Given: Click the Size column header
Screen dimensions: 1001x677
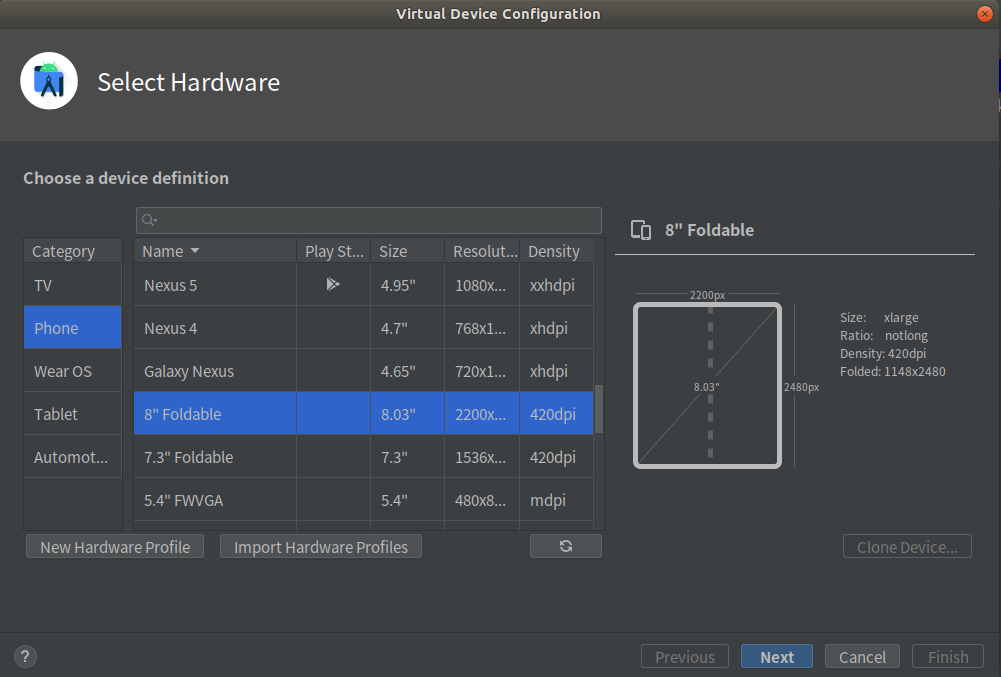Looking at the screenshot, I should coord(407,251).
